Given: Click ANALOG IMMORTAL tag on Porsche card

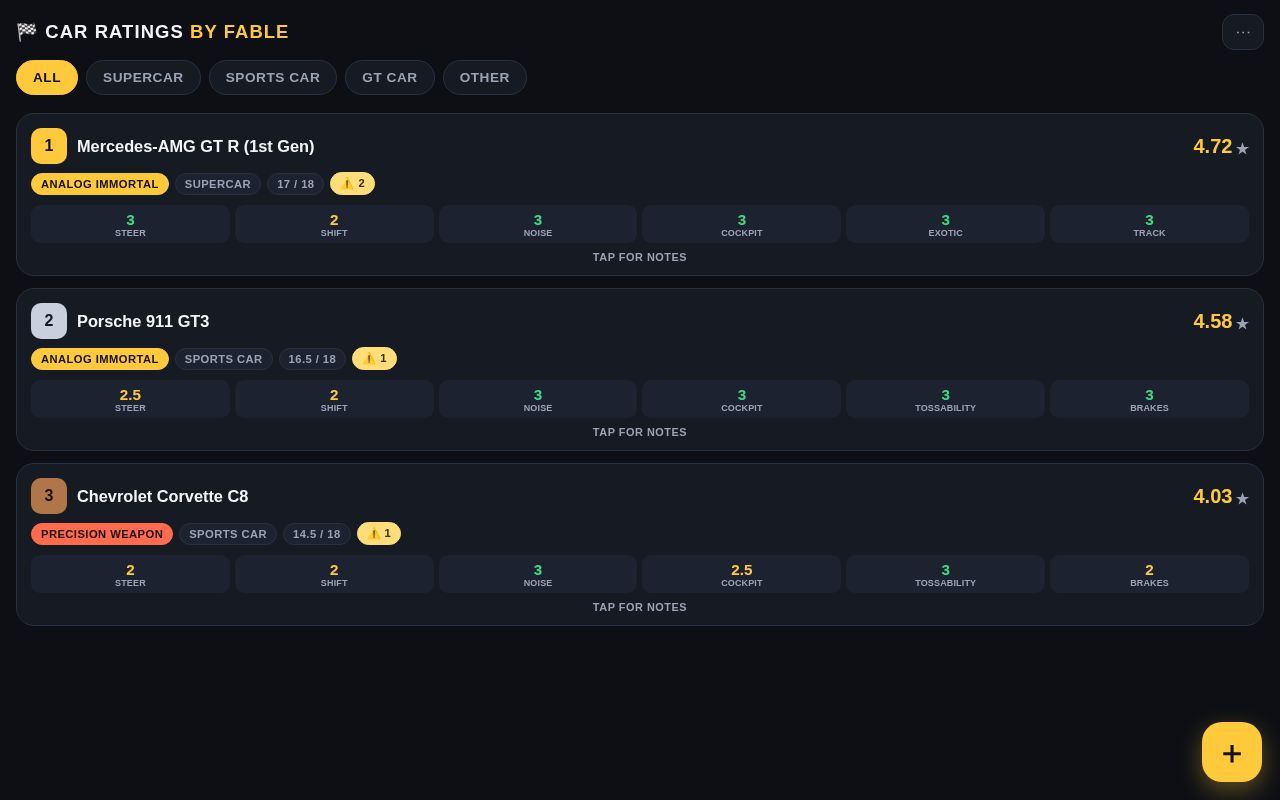Looking at the screenshot, I should [100, 359].
